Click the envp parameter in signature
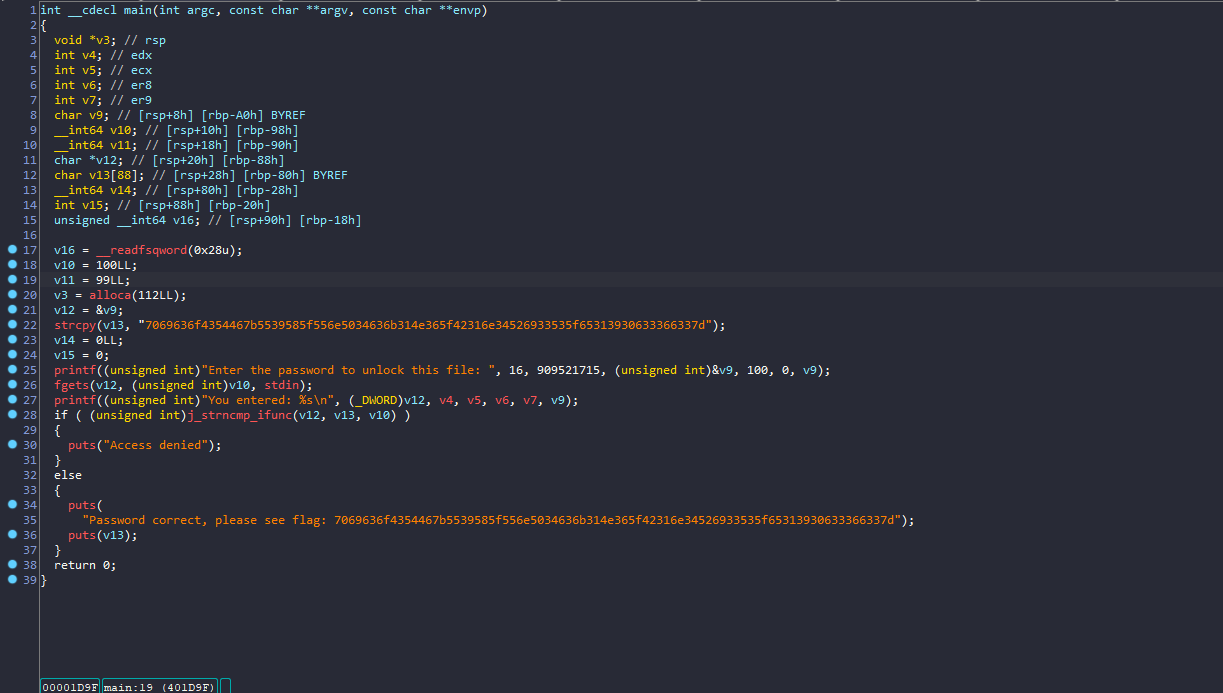This screenshot has height=693, width=1223. (x=466, y=10)
